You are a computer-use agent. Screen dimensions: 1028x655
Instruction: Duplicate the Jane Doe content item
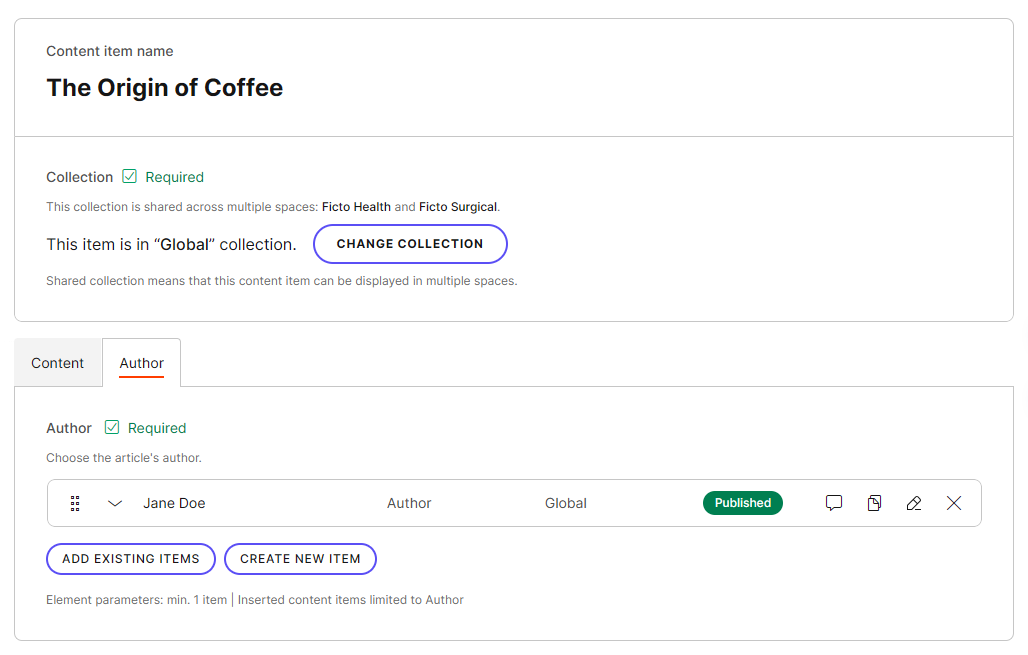tap(874, 503)
